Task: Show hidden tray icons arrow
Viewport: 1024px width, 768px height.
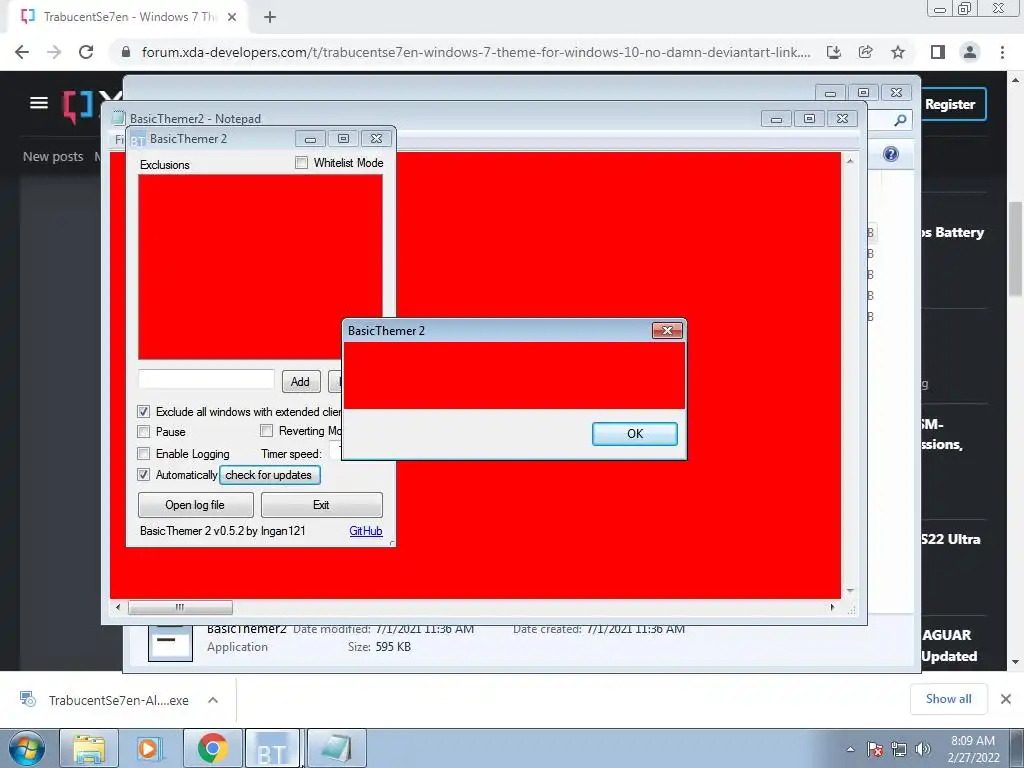Action: point(850,749)
